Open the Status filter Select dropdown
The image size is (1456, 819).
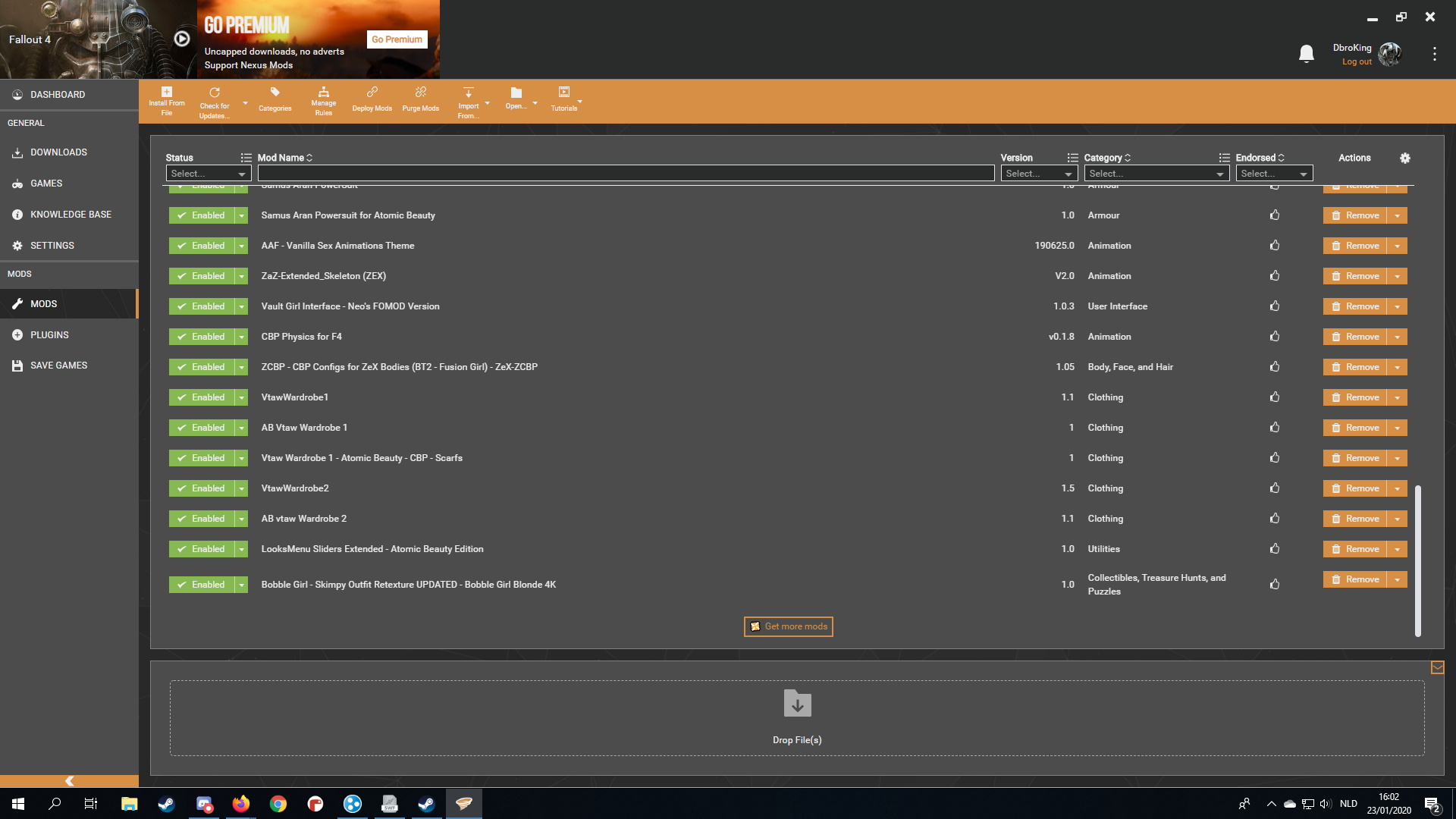[x=208, y=174]
